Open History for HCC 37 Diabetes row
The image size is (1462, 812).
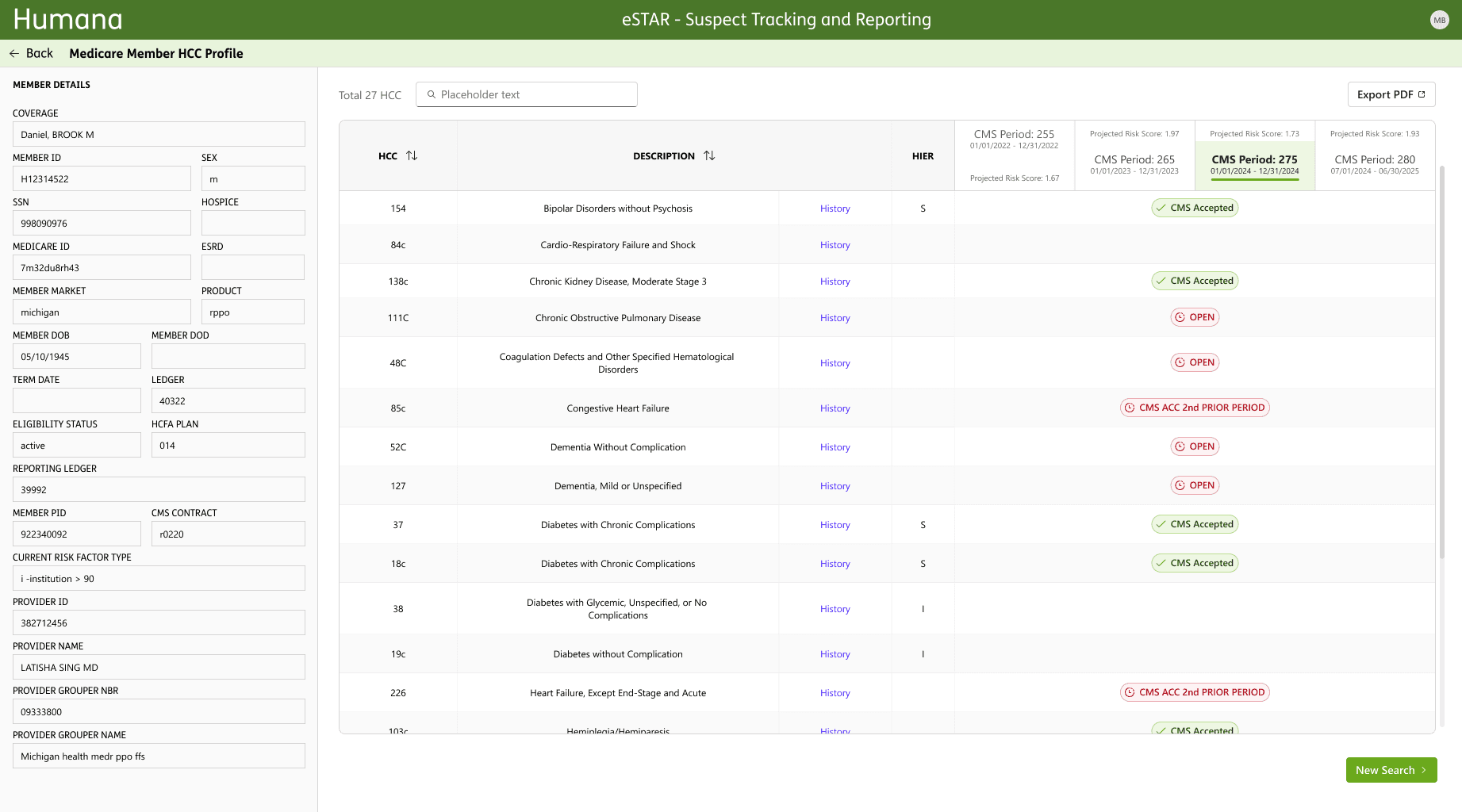(x=835, y=525)
